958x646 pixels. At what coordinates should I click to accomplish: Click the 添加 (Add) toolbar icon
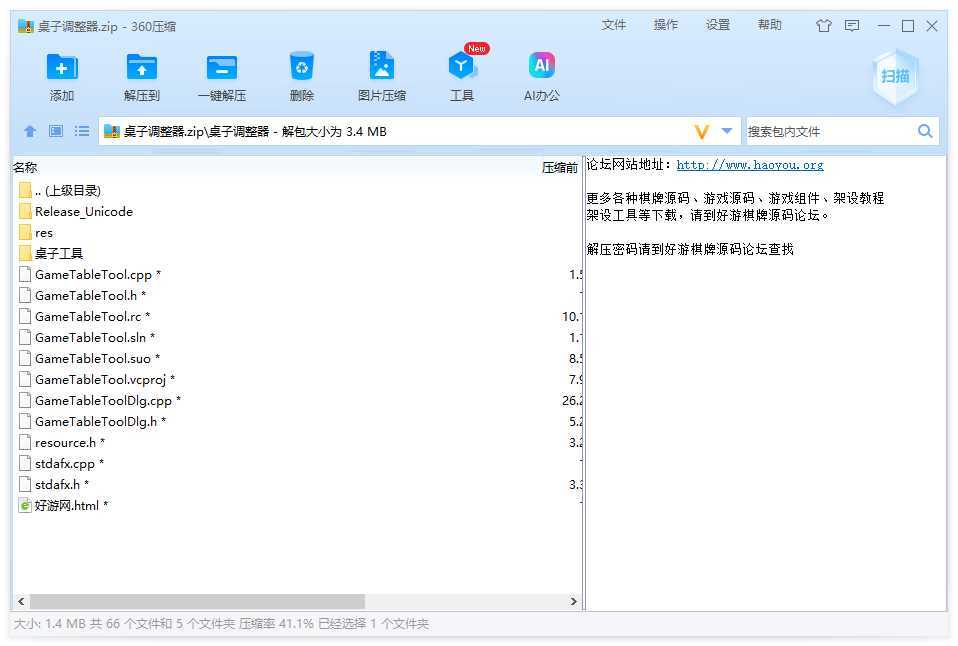62,68
